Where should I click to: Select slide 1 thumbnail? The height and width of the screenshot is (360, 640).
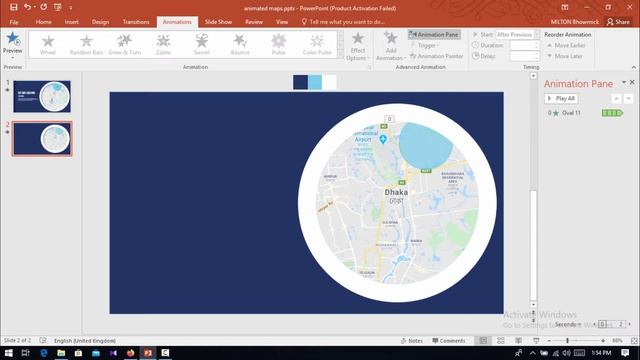pyautogui.click(x=42, y=96)
